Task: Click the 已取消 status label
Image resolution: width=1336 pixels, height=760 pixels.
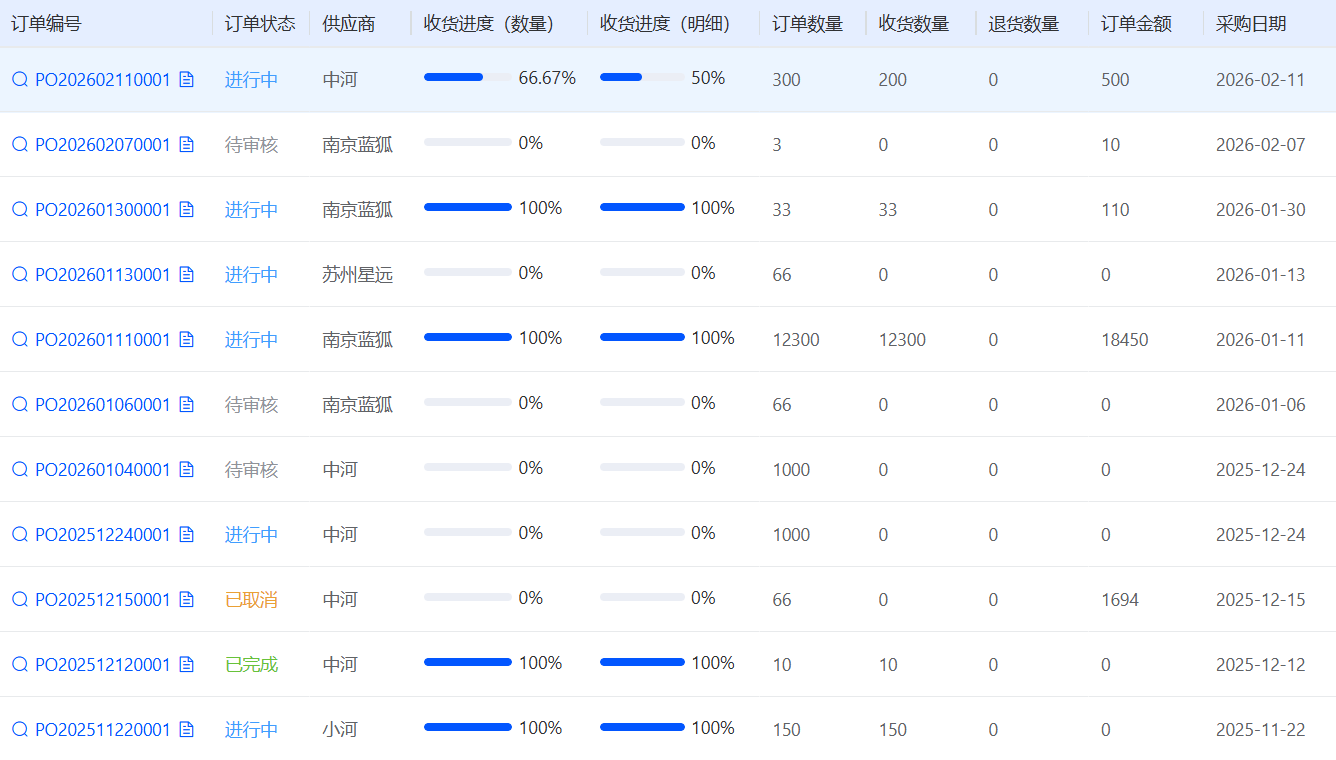Action: pos(251,599)
